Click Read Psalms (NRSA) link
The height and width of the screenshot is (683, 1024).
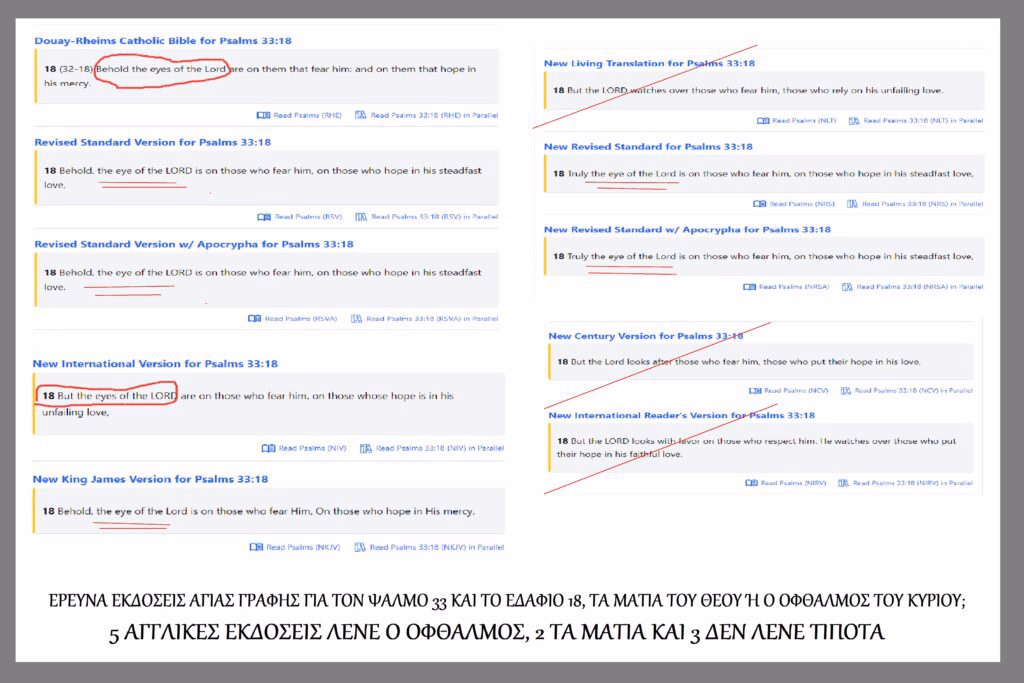[793, 287]
